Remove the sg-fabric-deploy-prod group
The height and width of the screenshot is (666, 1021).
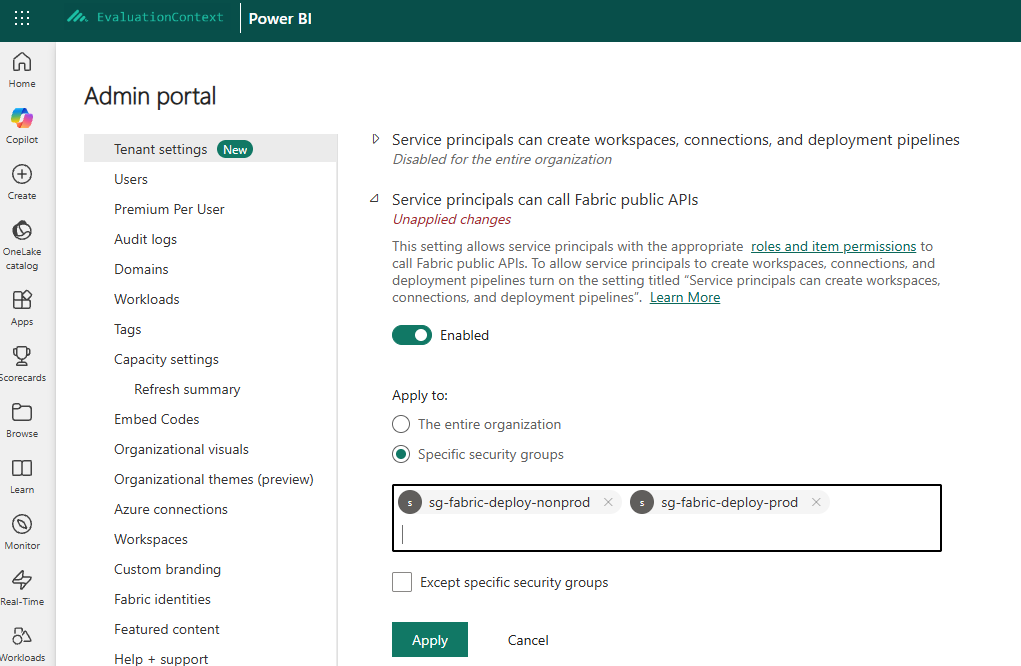816,502
